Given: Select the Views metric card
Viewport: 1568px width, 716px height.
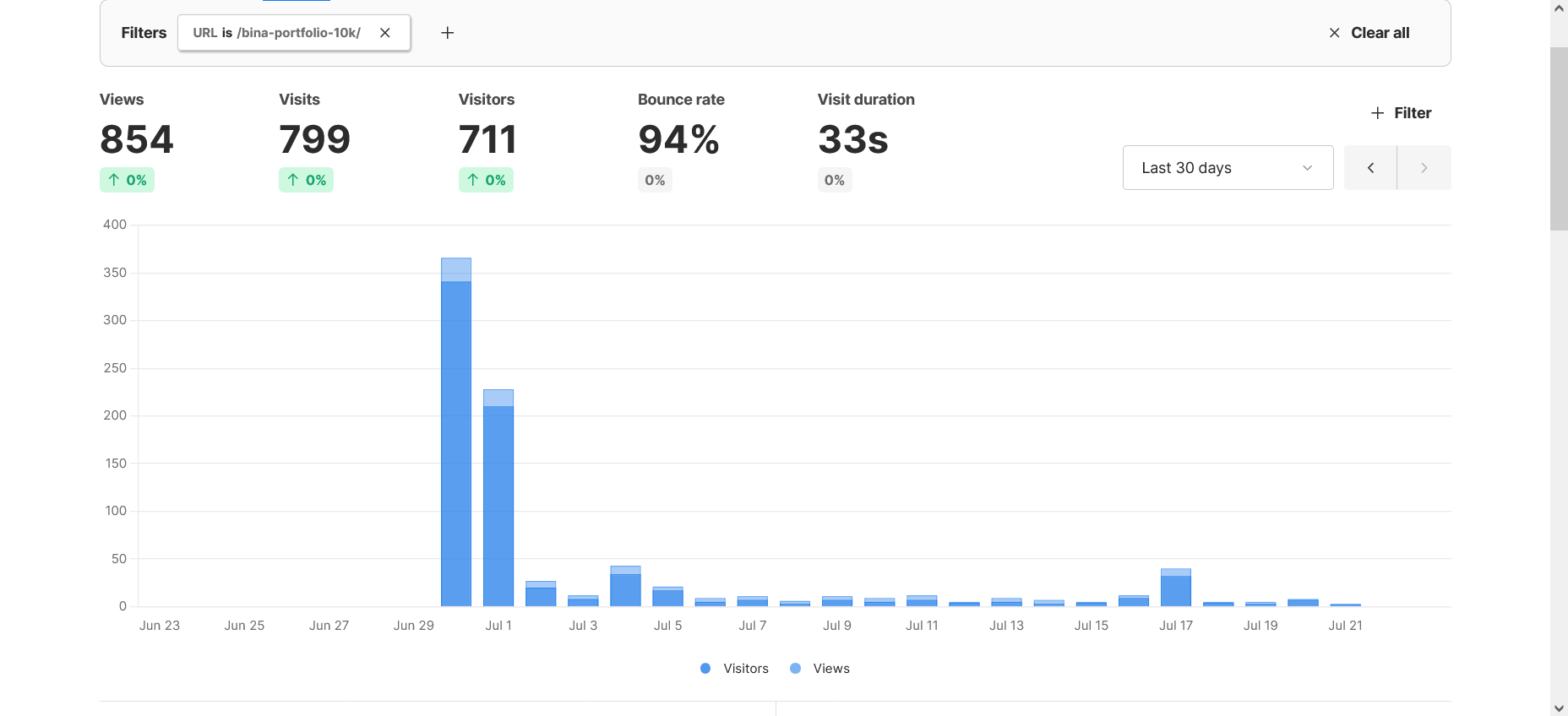Looking at the screenshot, I should tap(136, 141).
